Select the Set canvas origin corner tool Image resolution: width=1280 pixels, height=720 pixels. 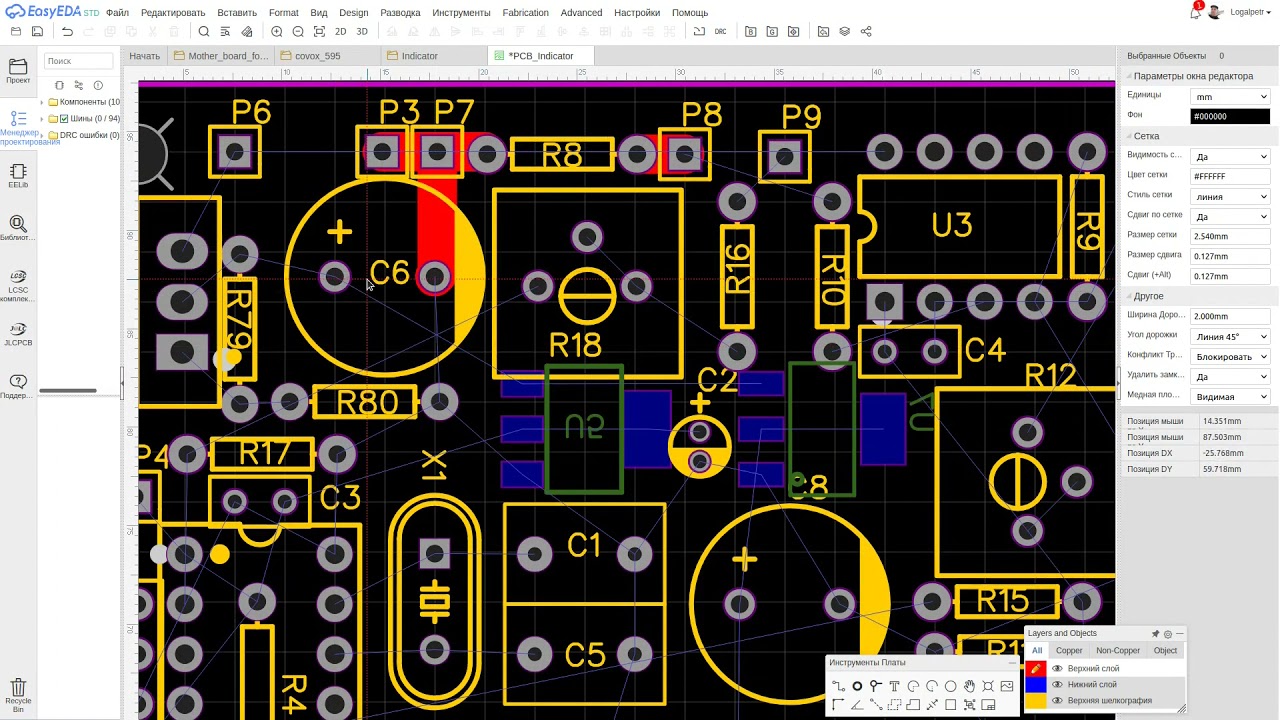pos(838,705)
